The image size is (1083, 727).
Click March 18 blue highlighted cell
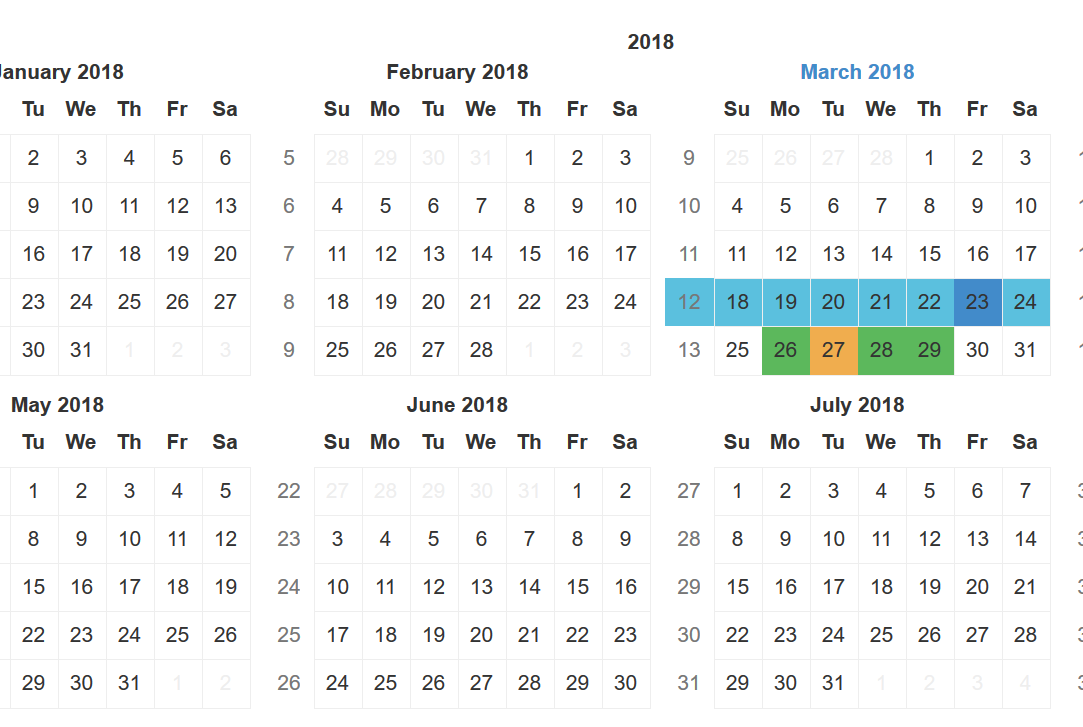[738, 302]
